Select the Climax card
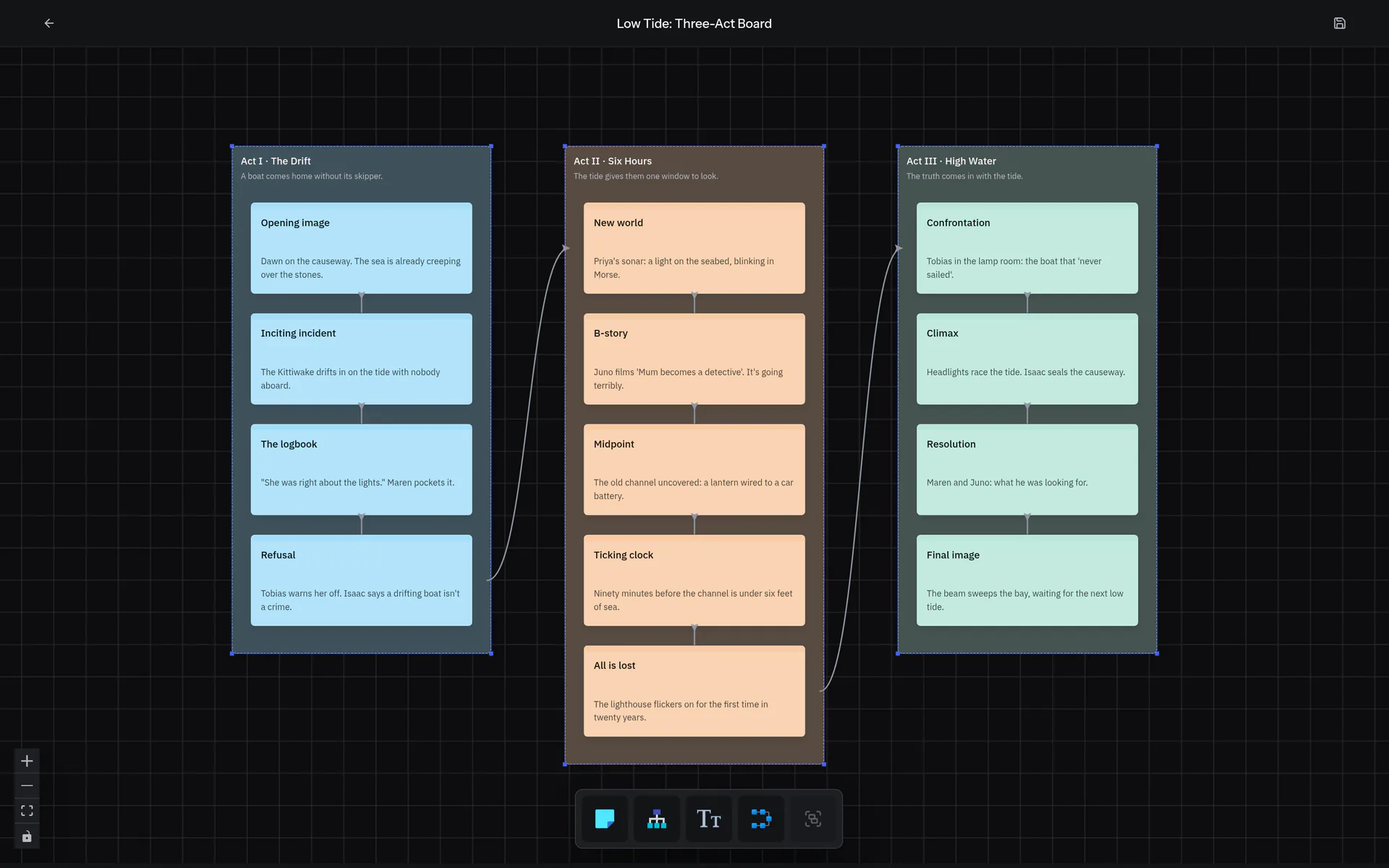 (x=1027, y=359)
